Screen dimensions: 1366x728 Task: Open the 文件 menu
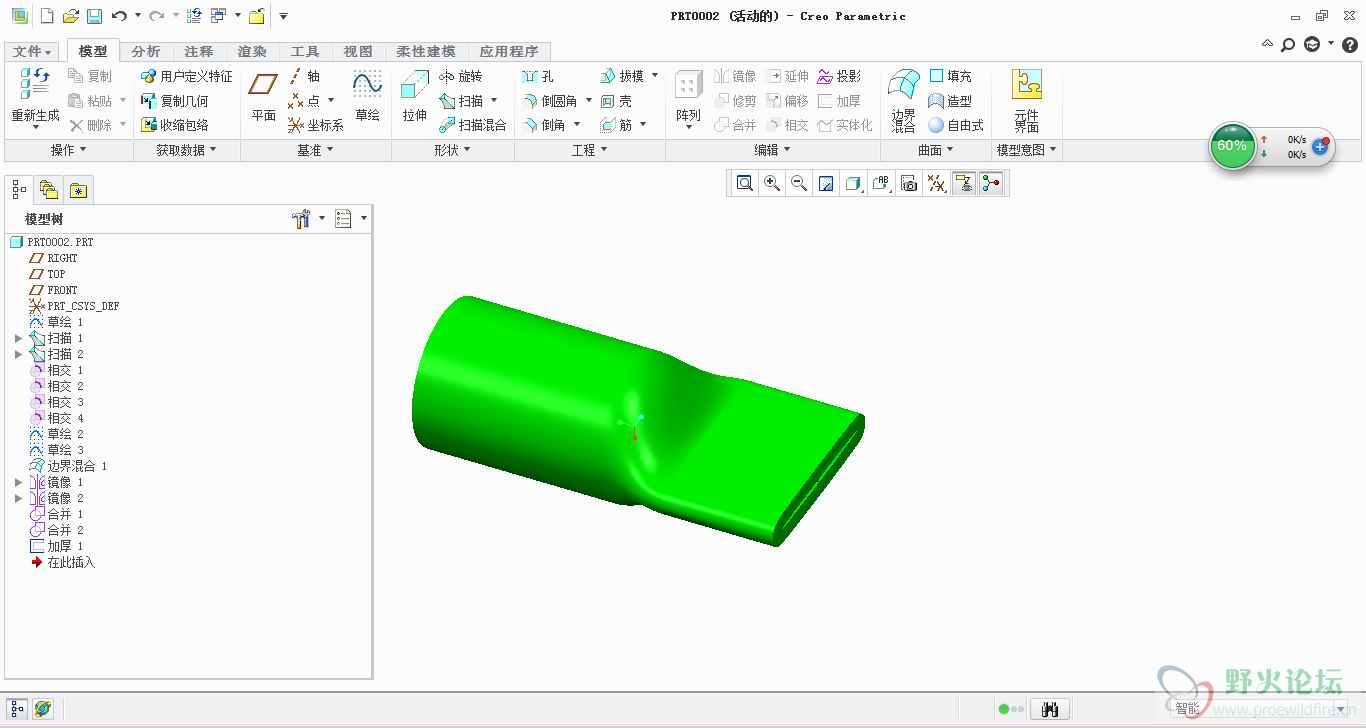tap(33, 51)
